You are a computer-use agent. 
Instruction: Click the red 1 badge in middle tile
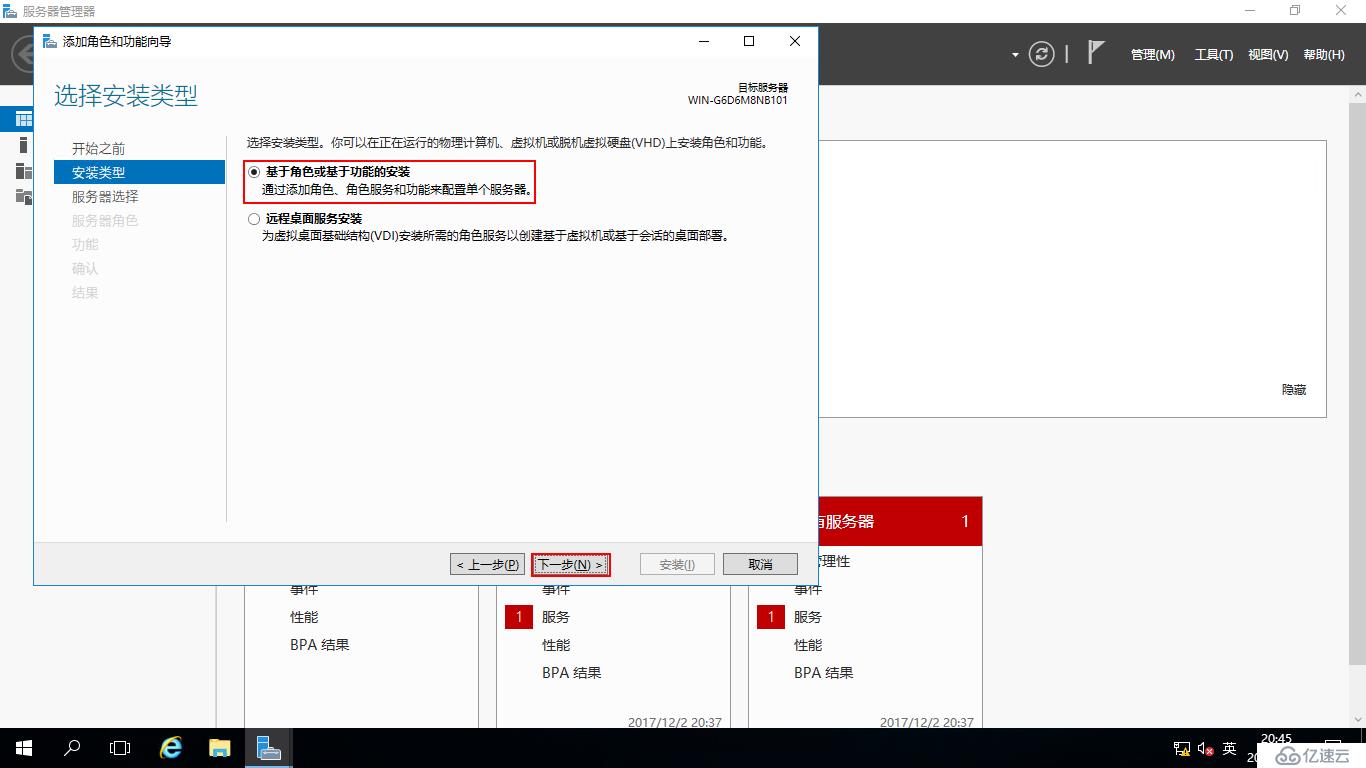(x=519, y=617)
